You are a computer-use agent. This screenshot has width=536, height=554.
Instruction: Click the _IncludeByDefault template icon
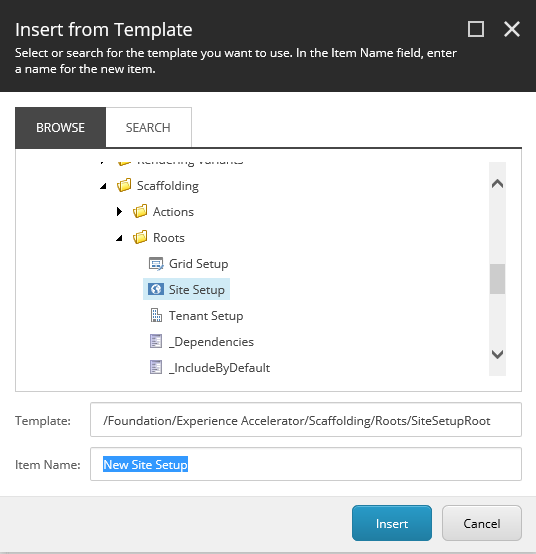(156, 367)
